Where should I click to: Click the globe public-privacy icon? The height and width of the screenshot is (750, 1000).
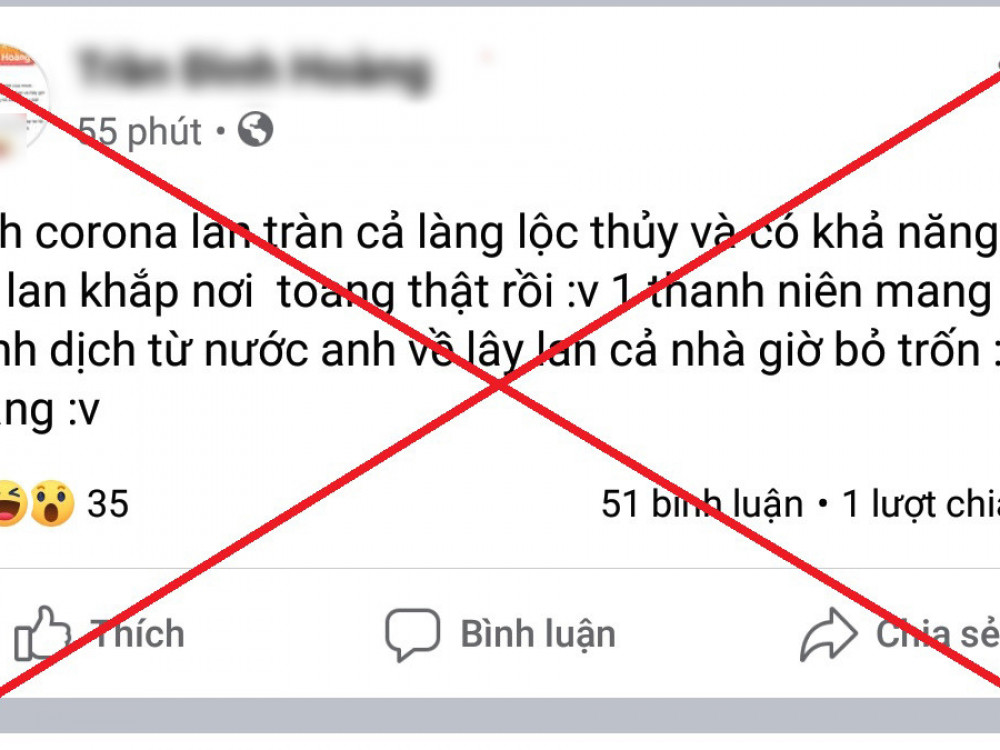click(256, 129)
